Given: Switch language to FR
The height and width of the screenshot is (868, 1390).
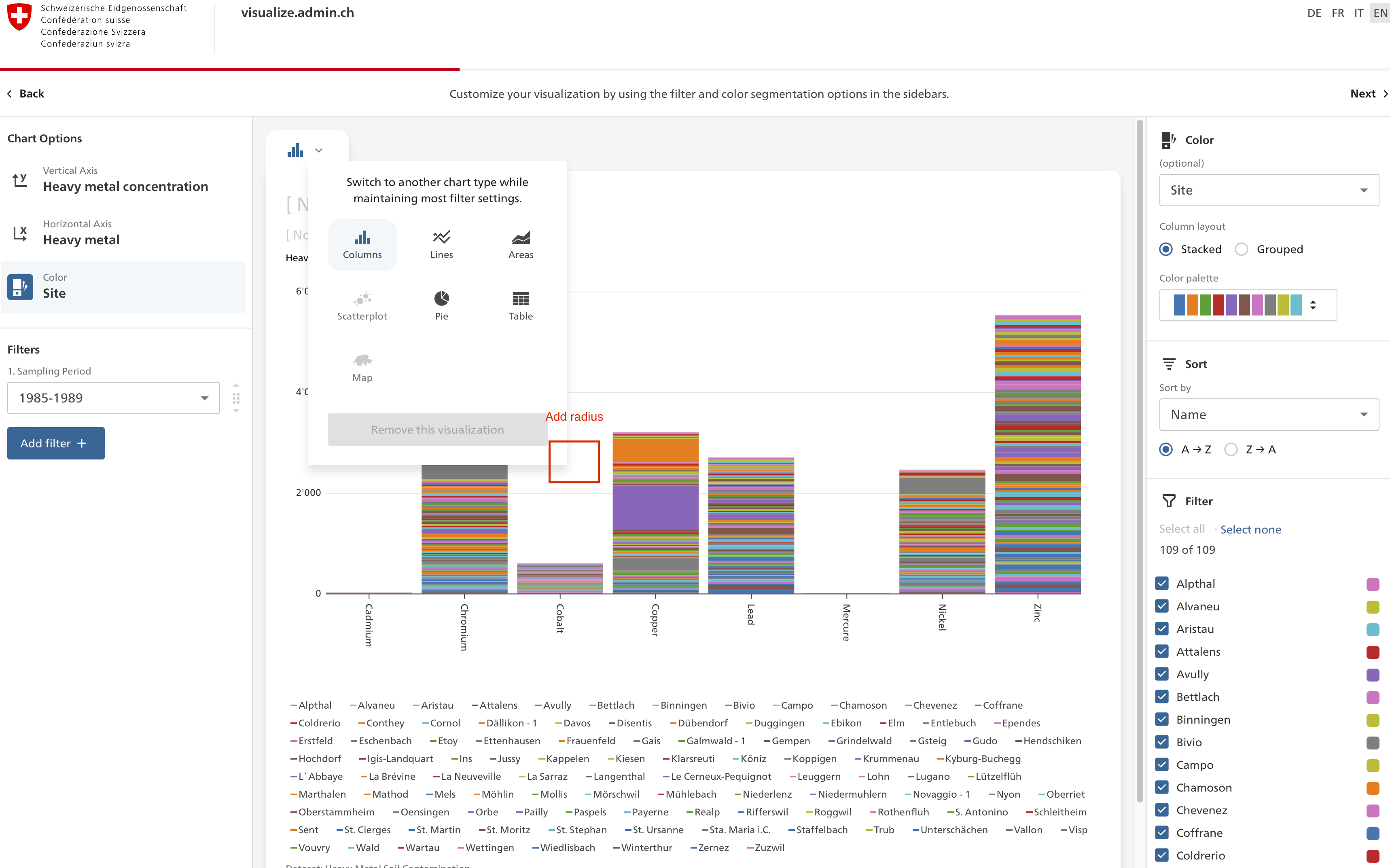Looking at the screenshot, I should [x=1338, y=13].
